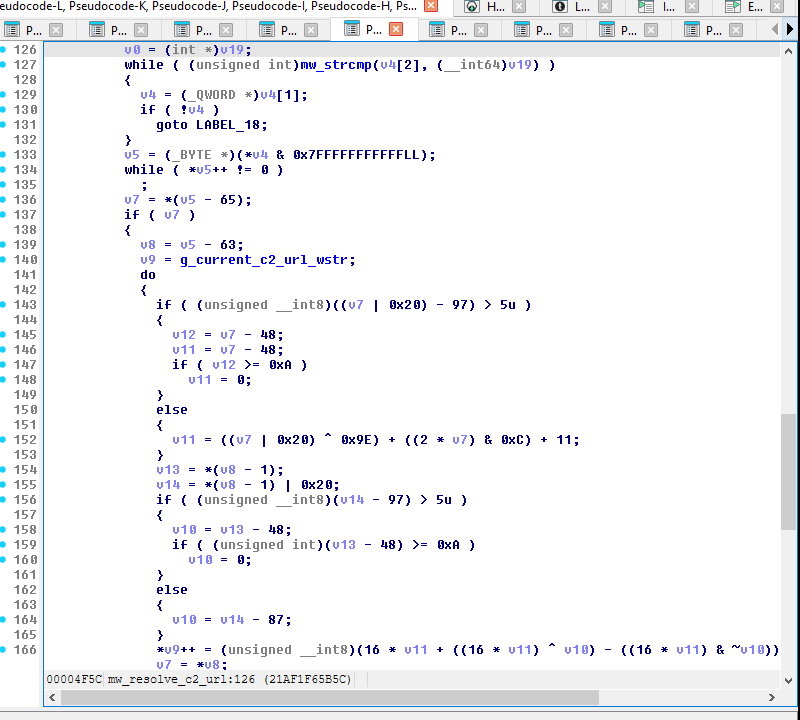Click the leftmost Pseudocode tab icon
Screen dimensions: 800x720
(11, 29)
